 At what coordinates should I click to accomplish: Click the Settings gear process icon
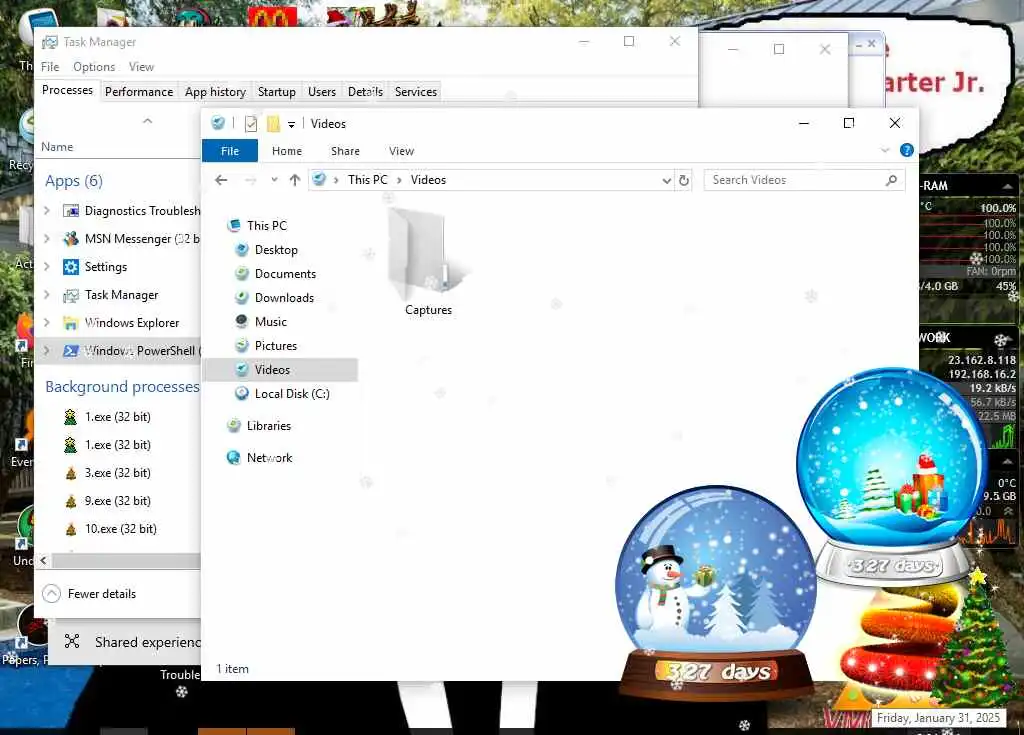click(71, 267)
